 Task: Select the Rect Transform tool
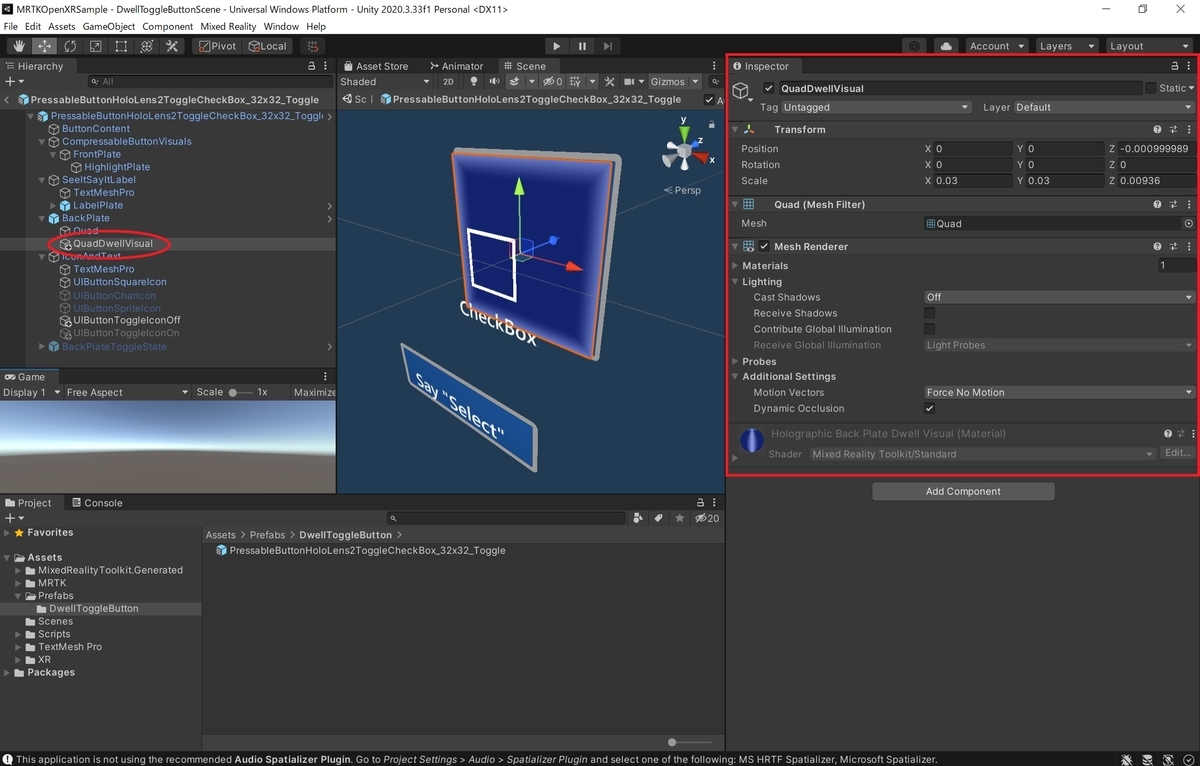coord(121,46)
